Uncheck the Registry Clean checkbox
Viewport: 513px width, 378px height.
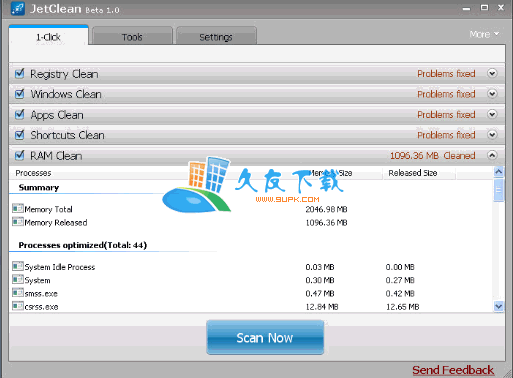pyautogui.click(x=20, y=73)
